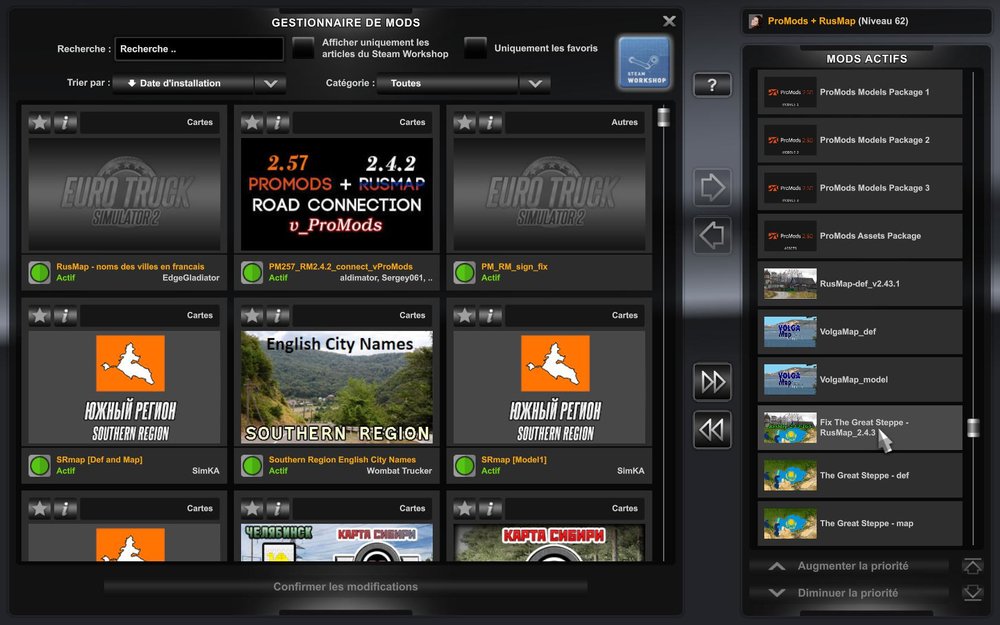Star the SRmap [Model1] mod card
The width and height of the screenshot is (1000, 625).
[464, 315]
